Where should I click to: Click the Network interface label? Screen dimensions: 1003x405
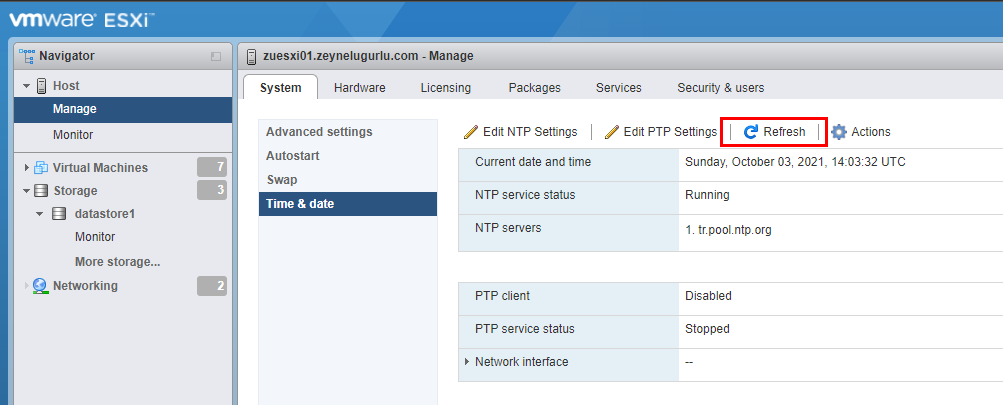tap(521, 361)
